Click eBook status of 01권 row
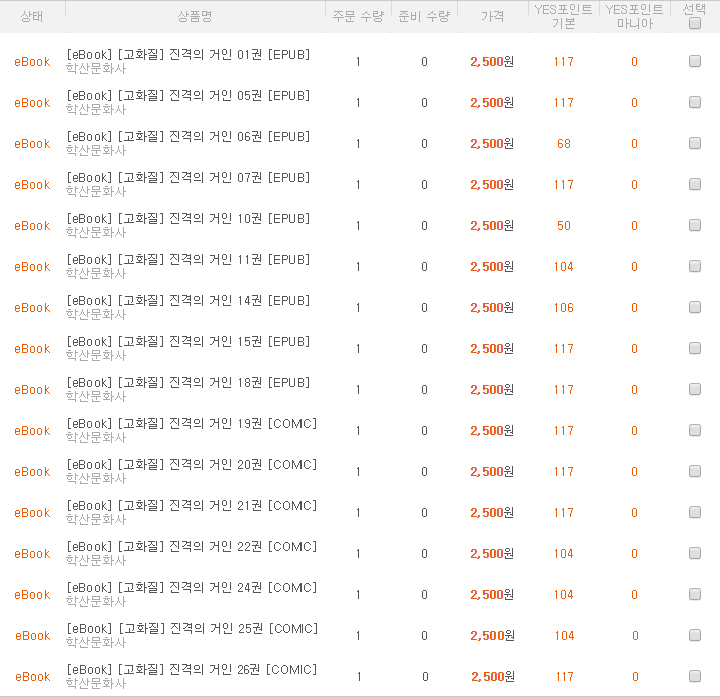 [32, 62]
